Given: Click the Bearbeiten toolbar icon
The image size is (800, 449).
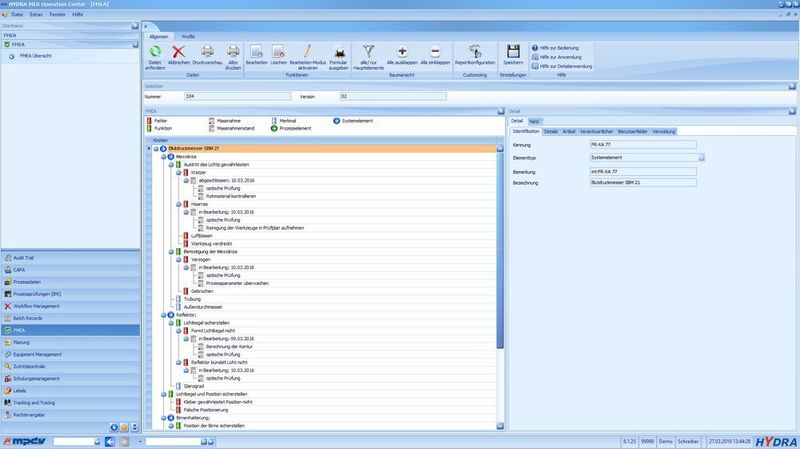Looking at the screenshot, I should click(x=257, y=52).
